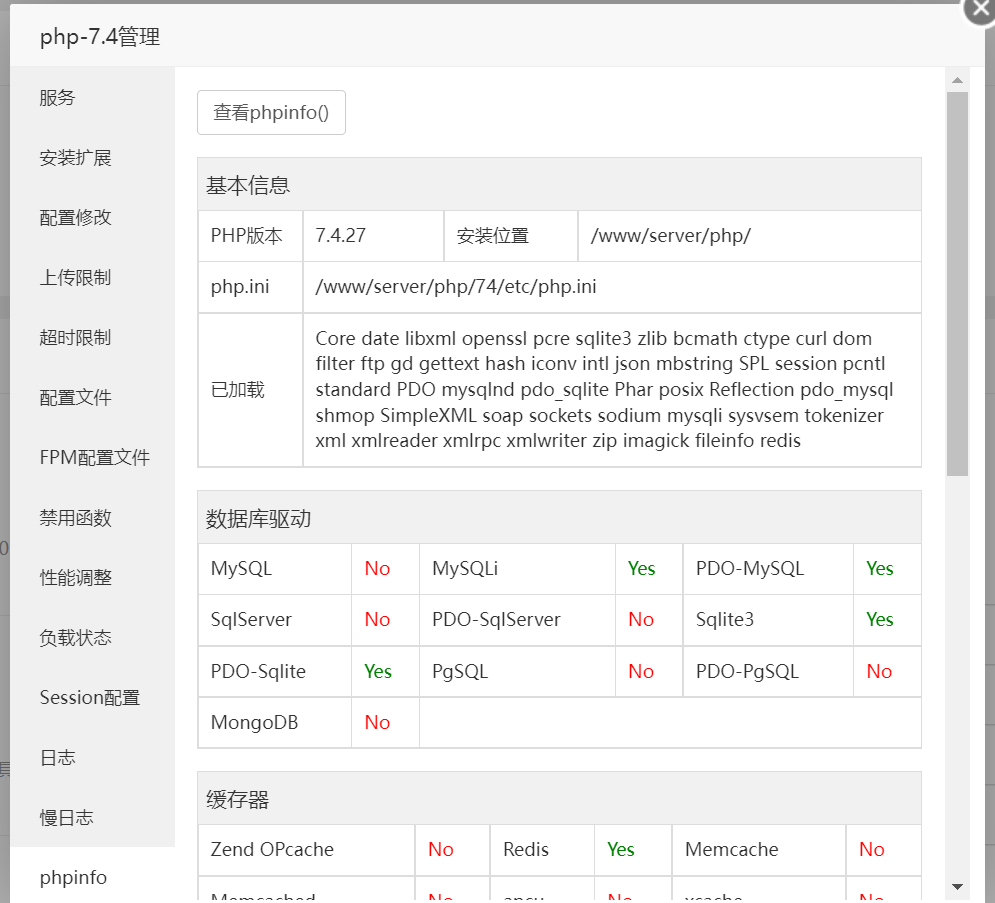Screen dimensions: 995x903
Task: Click 基本信息 section header
Action: click(559, 185)
